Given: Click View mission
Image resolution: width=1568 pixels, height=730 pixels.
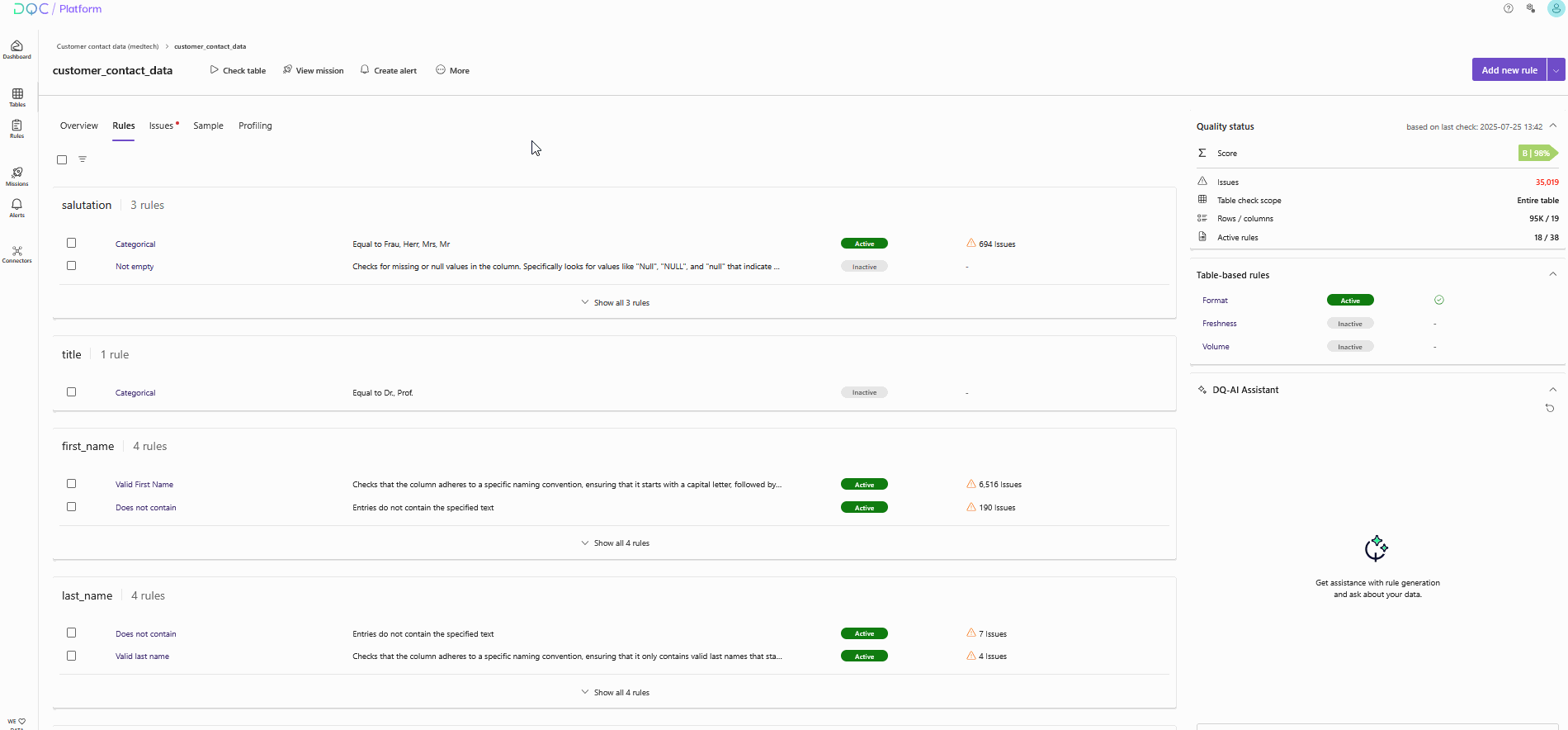Looking at the screenshot, I should point(313,70).
